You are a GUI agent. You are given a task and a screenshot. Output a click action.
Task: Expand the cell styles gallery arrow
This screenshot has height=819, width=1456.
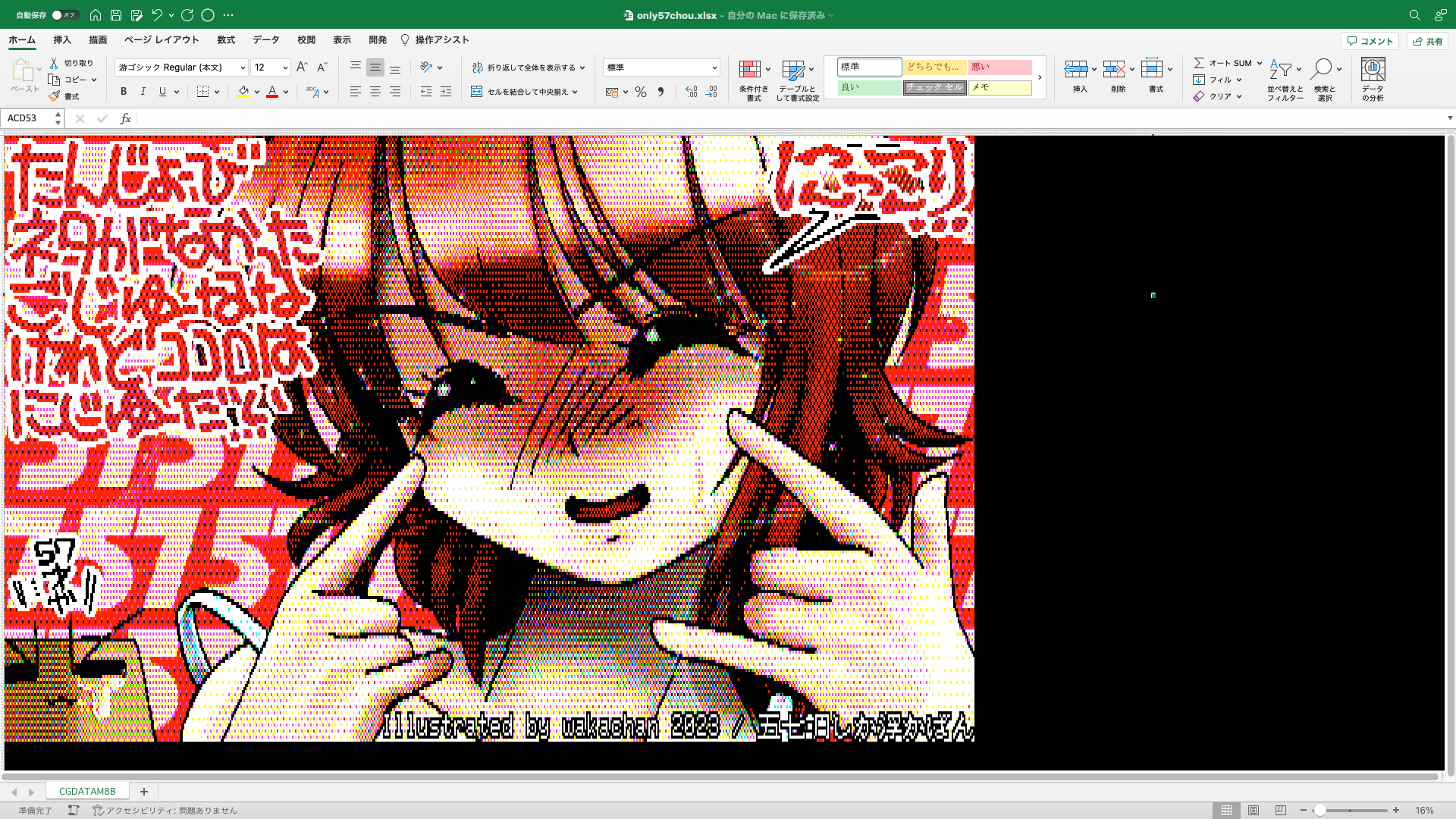(1040, 77)
